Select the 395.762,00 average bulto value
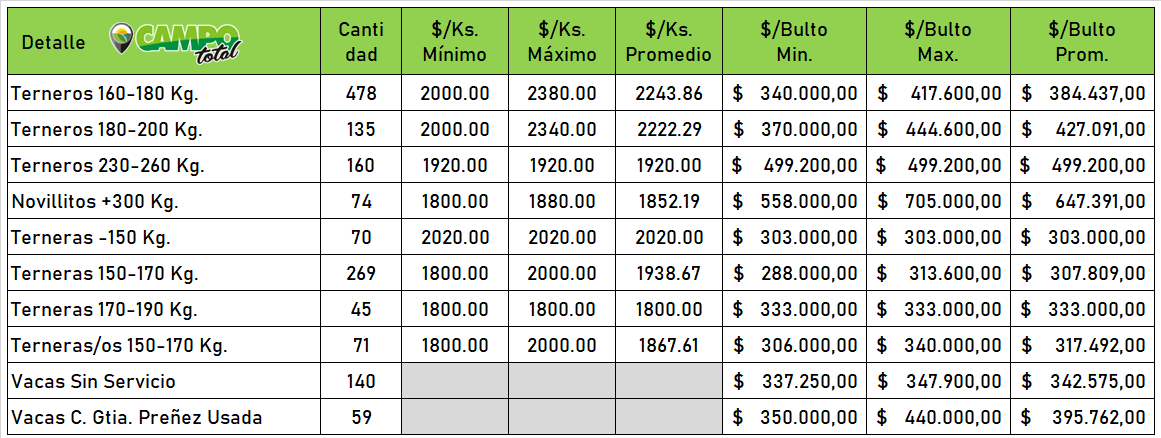 pyautogui.click(x=1100, y=418)
